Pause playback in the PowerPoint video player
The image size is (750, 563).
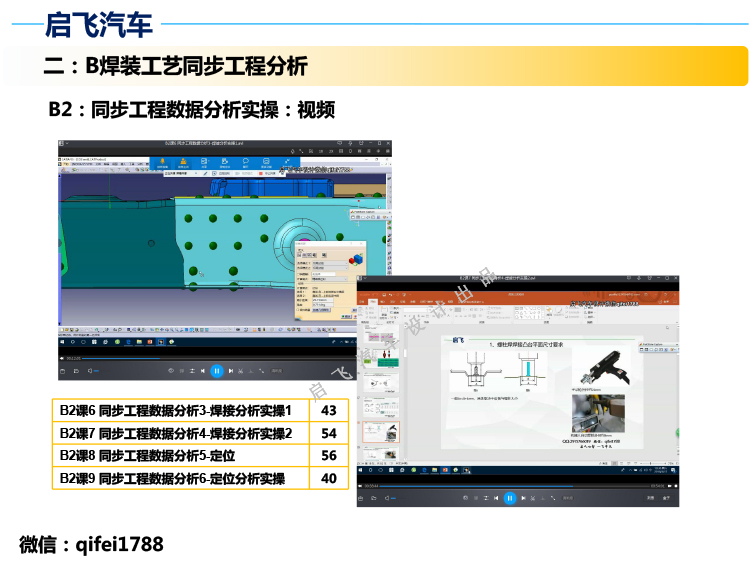coord(510,498)
